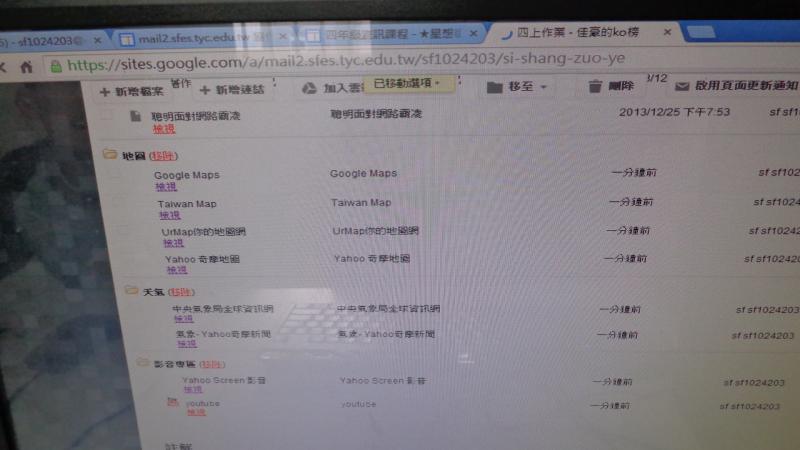Open the 中央氣象局全球資訊網 title link
Screen dimensions: 800x450
223,309
